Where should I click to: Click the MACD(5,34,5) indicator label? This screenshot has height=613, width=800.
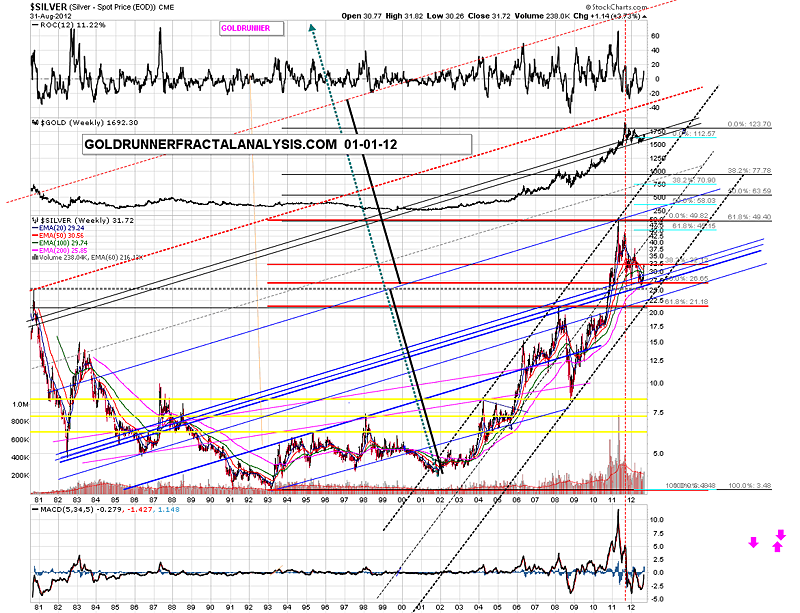[106, 509]
